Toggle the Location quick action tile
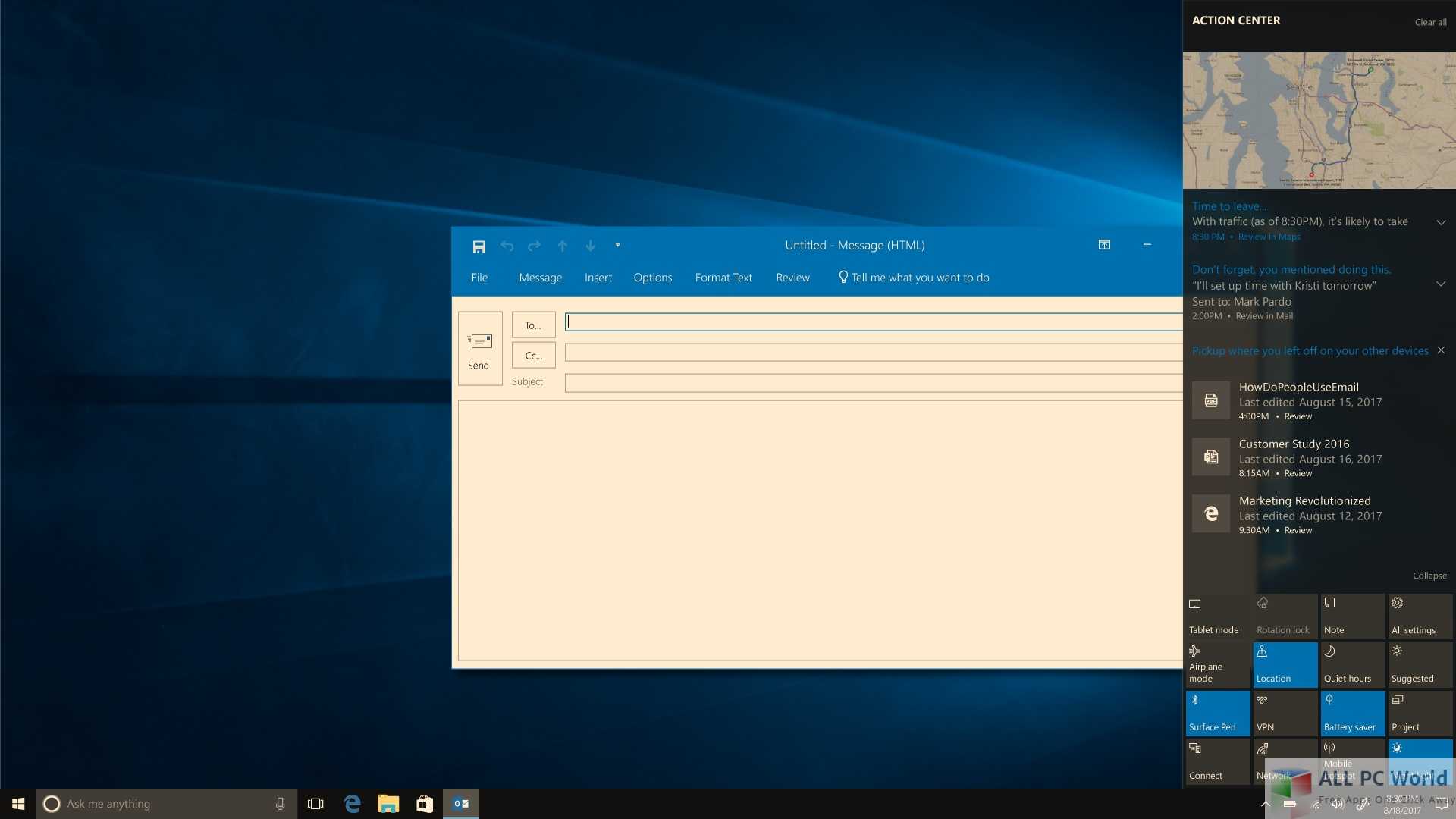The height and width of the screenshot is (819, 1456). click(x=1285, y=664)
